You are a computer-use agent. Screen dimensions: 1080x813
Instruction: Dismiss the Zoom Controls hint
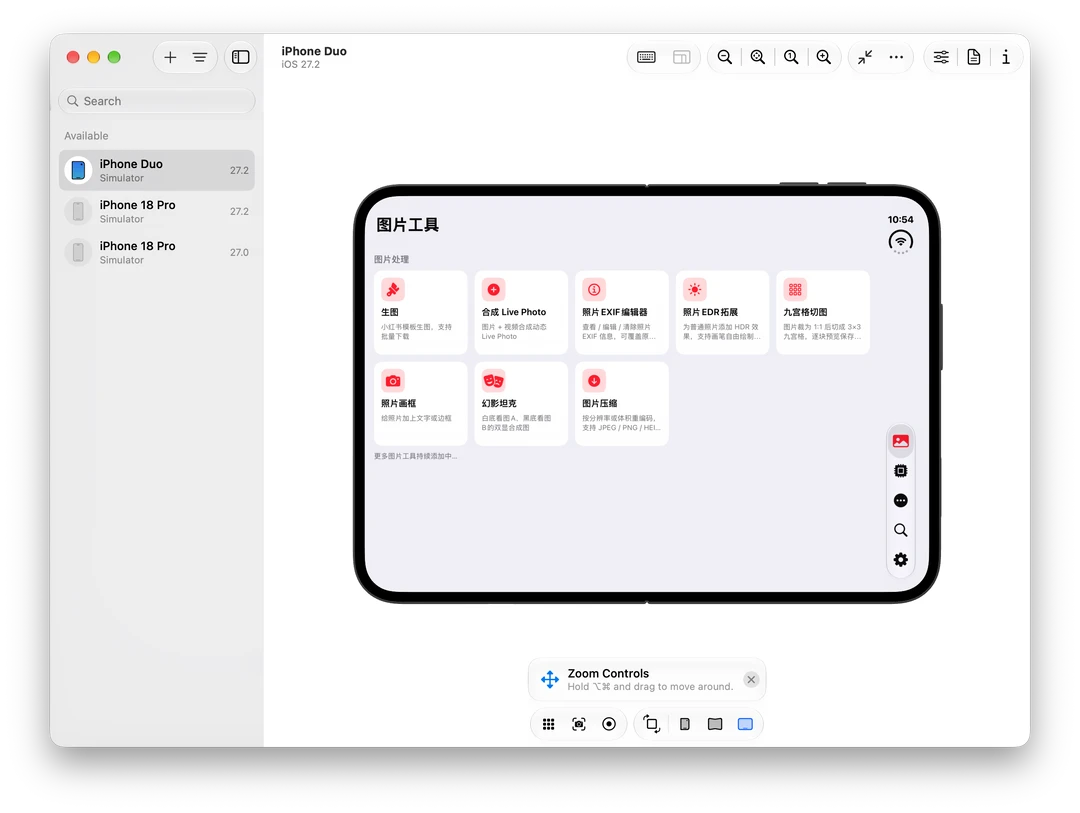751,679
